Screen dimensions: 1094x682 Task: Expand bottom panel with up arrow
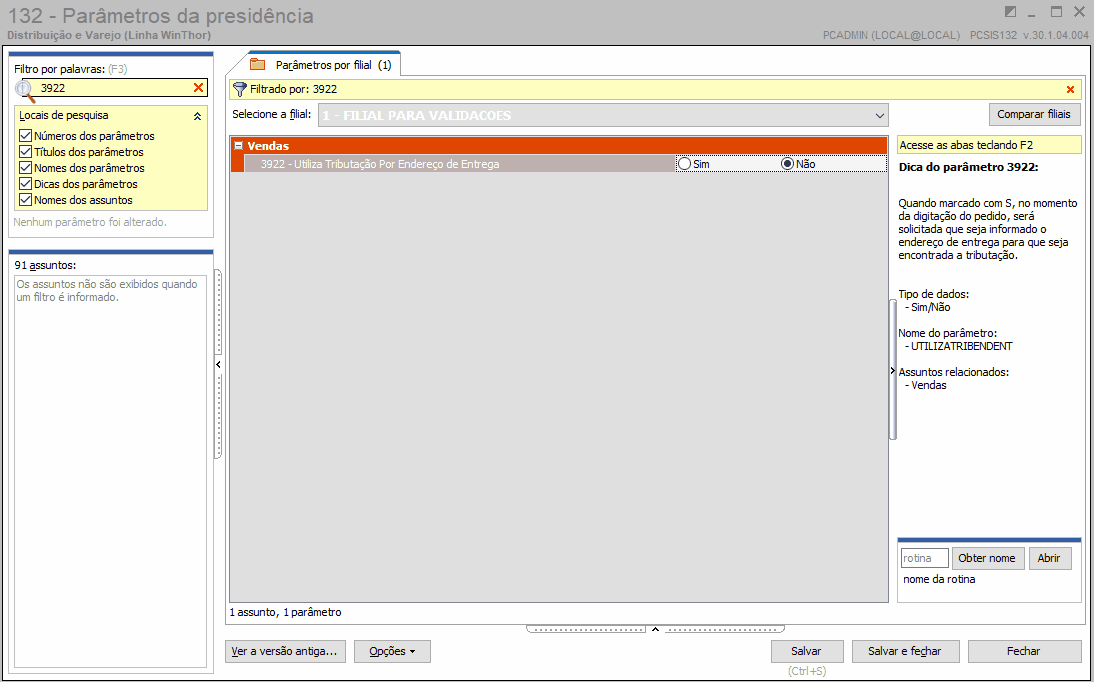tap(655, 629)
